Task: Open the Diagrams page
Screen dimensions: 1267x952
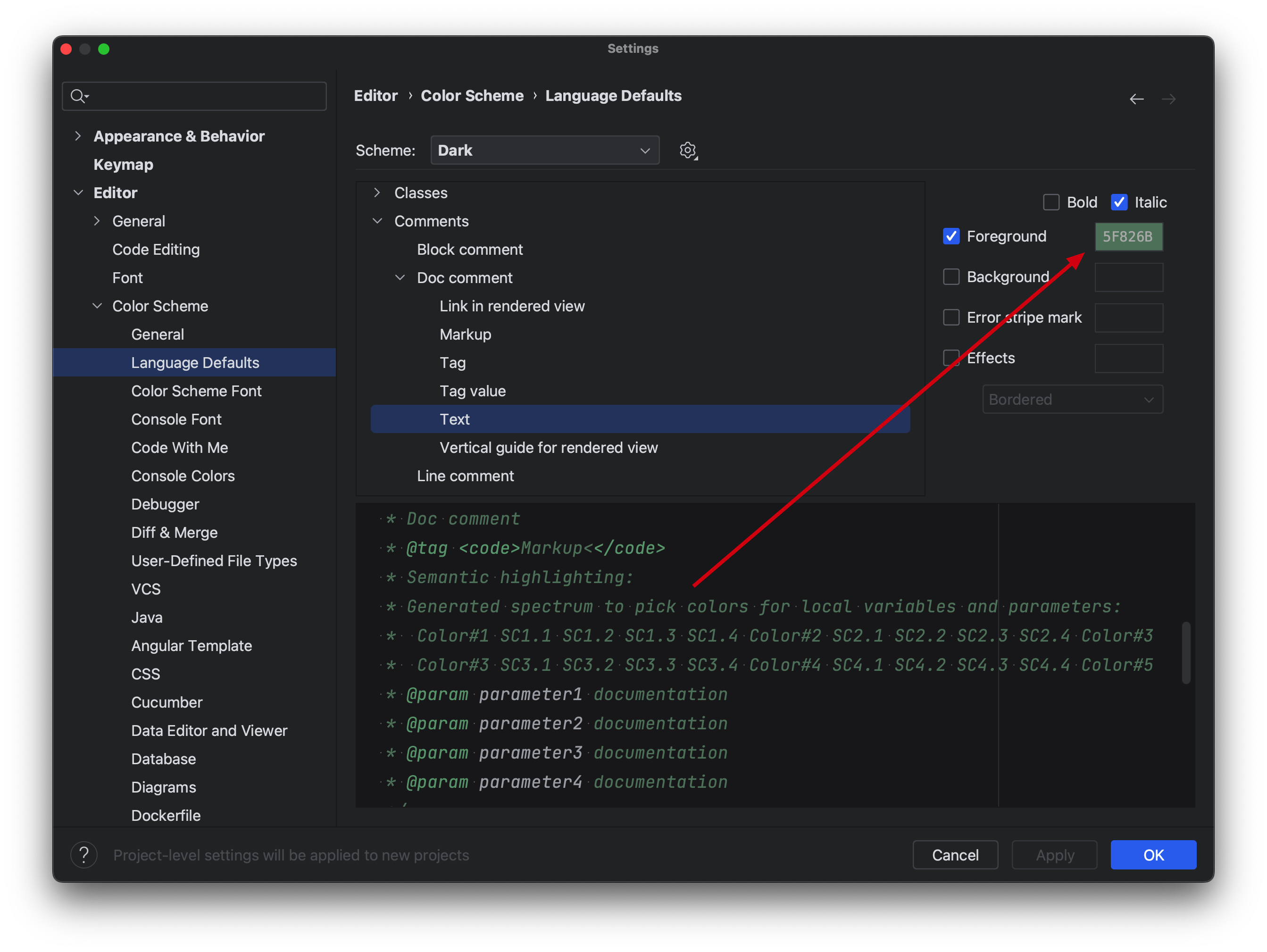Action: click(163, 787)
